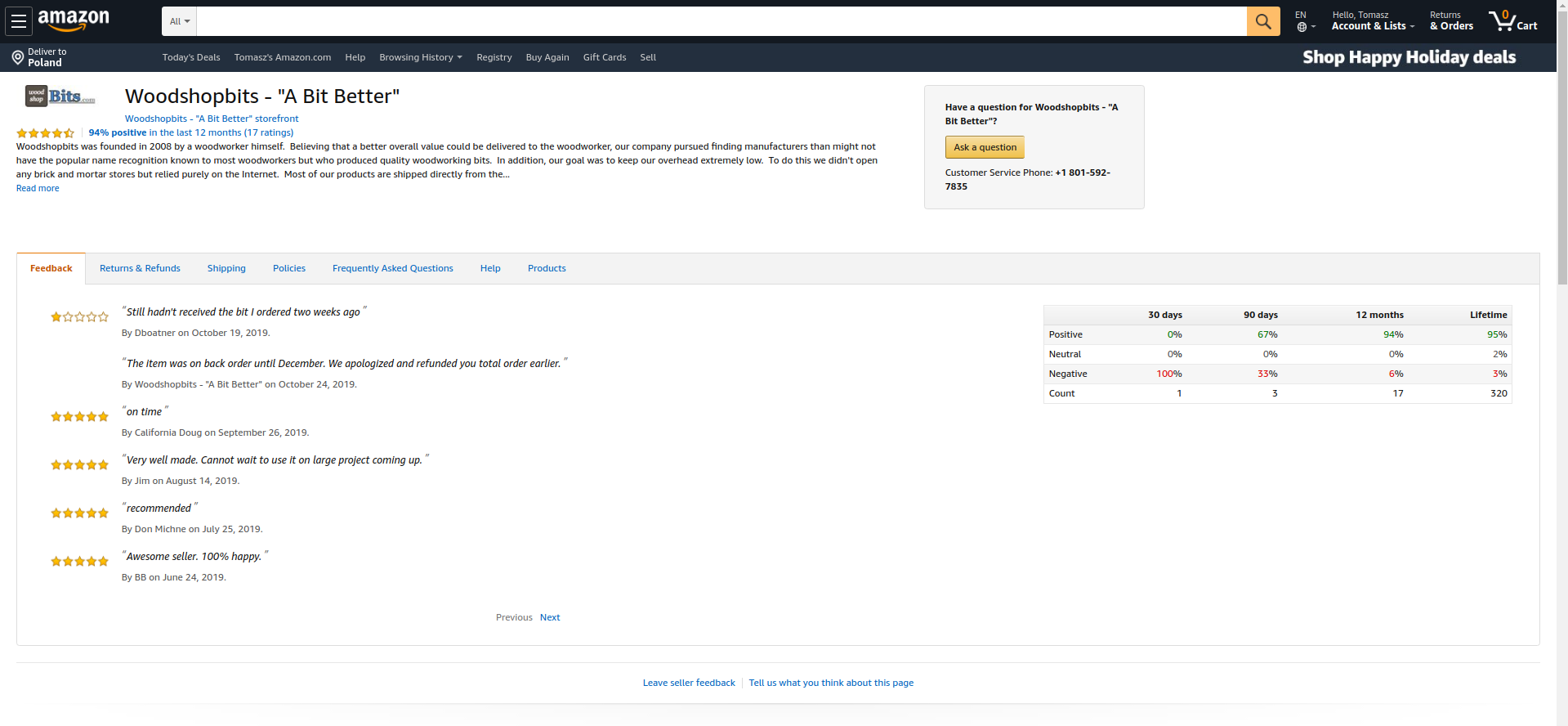Open the cart icon
Screen dimensions: 1568x726
click(x=1512, y=20)
